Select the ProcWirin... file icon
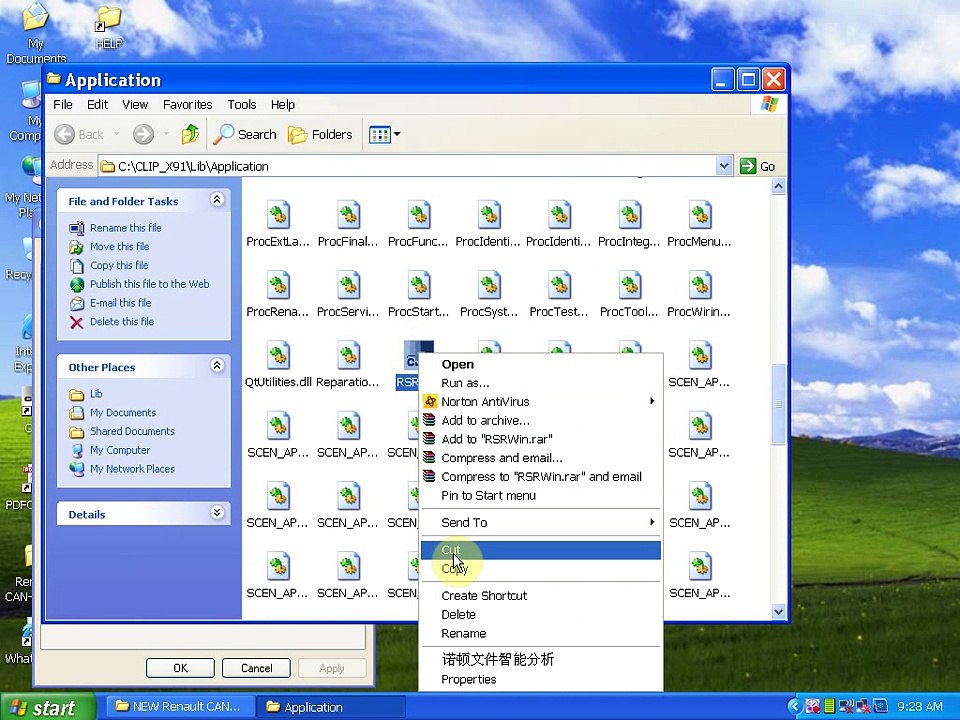 click(700, 286)
